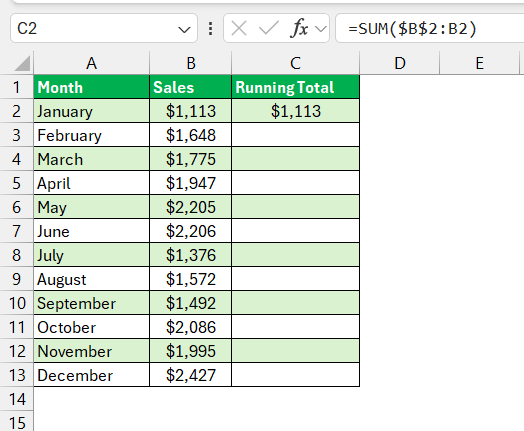Click the $1,648 sales cell
This screenshot has height=431, width=524.
(190, 135)
